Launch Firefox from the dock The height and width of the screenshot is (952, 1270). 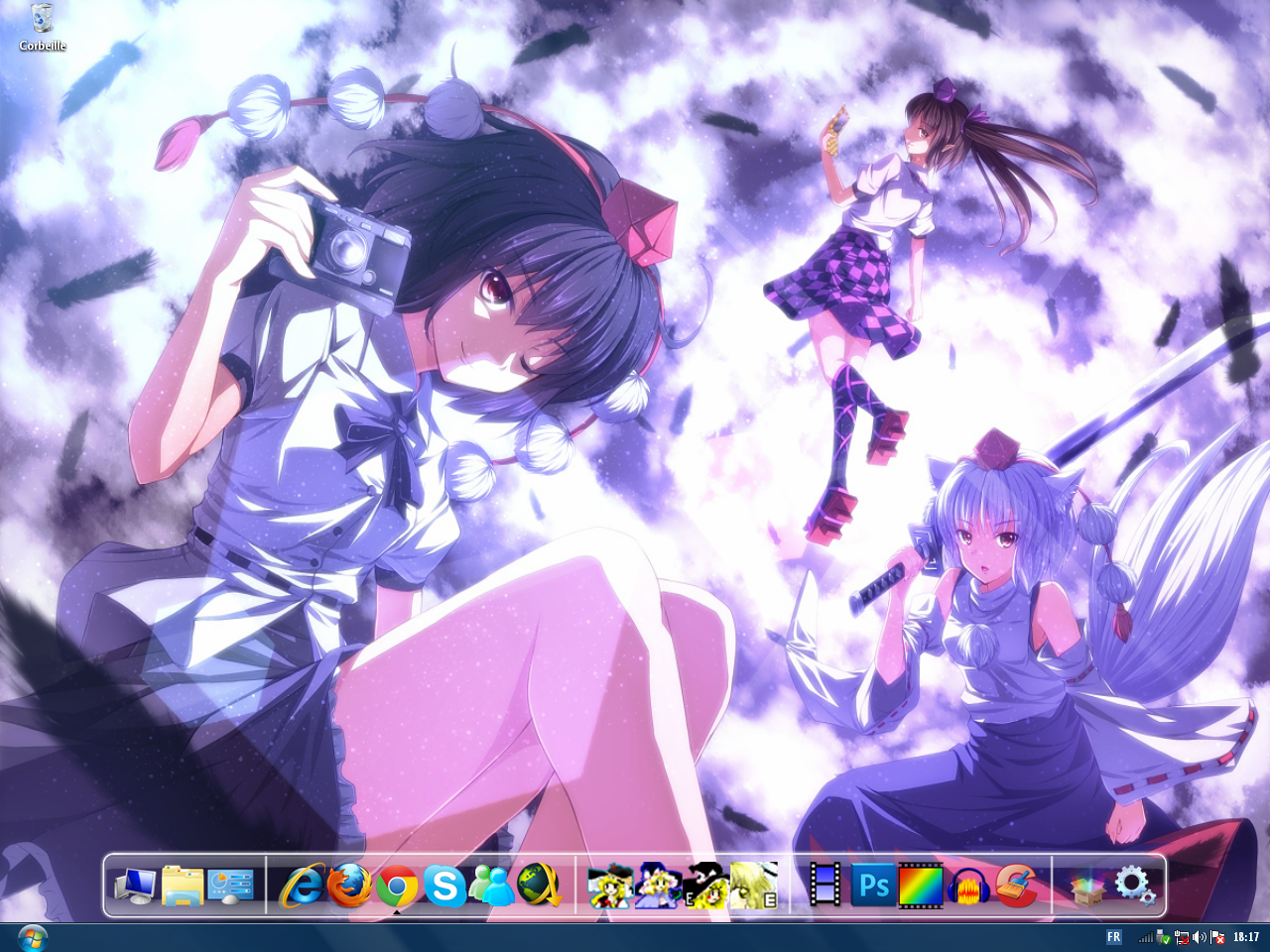(349, 885)
